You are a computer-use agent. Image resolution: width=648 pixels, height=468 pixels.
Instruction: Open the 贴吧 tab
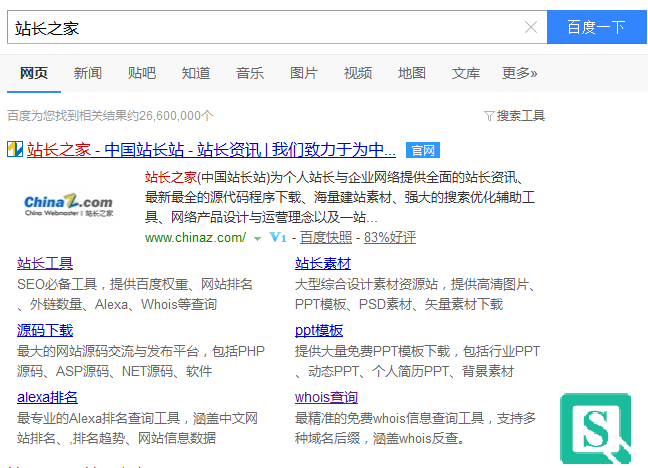[x=142, y=73]
